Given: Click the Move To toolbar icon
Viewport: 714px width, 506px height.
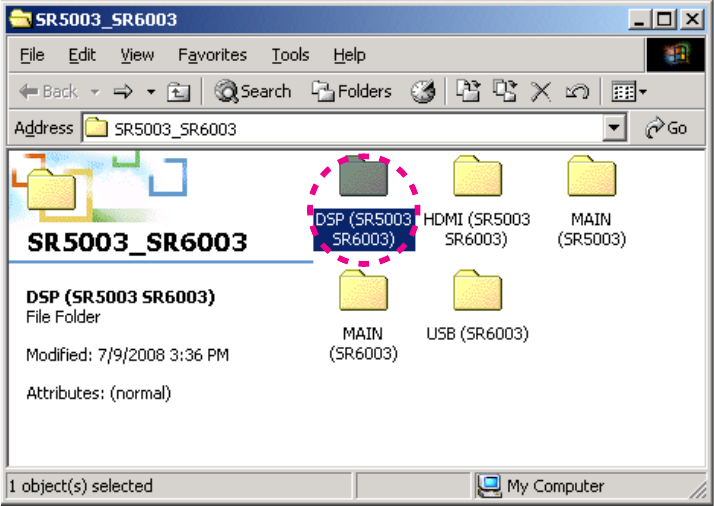Looking at the screenshot, I should (x=468, y=91).
